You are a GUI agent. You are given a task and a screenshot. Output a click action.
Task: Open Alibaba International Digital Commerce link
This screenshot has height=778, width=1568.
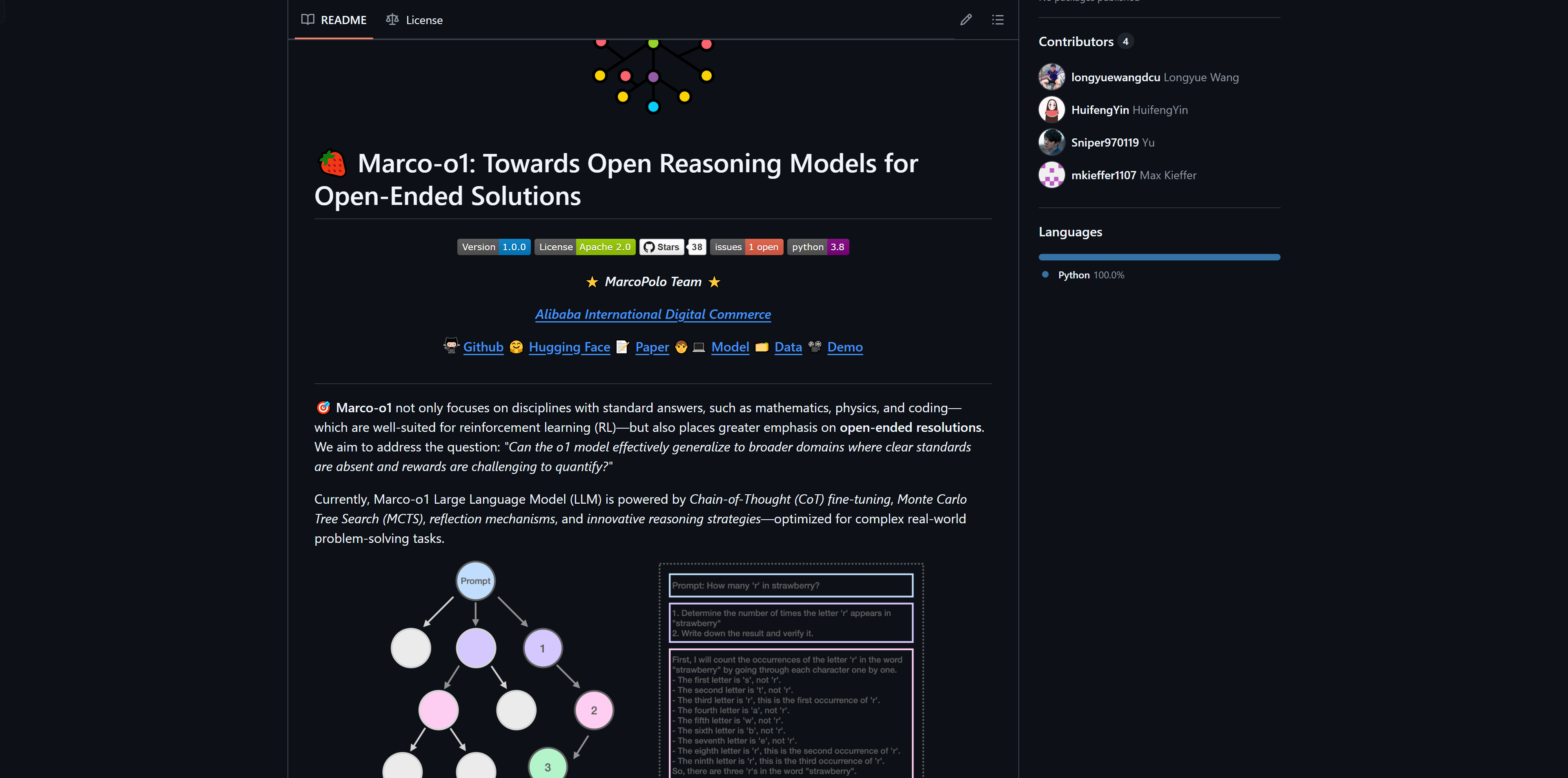tap(653, 314)
